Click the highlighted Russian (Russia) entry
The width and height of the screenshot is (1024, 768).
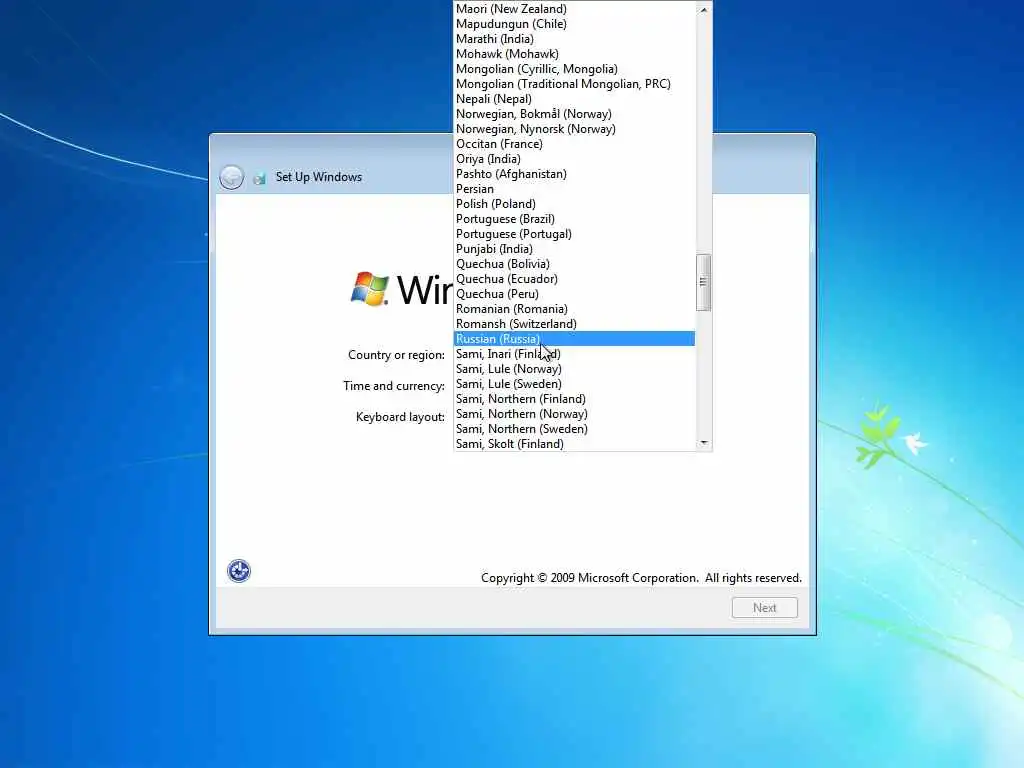(x=574, y=339)
